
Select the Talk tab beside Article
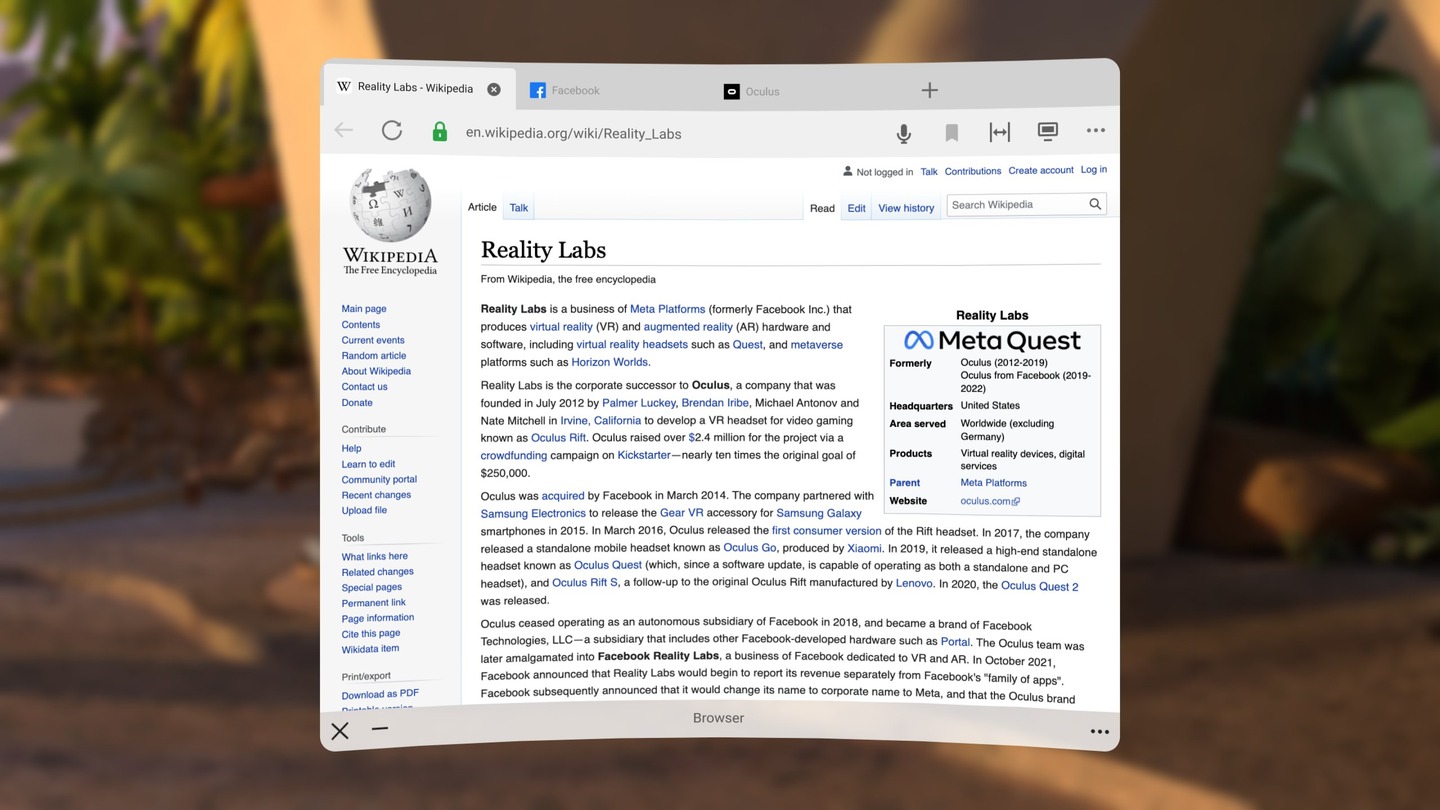pyautogui.click(x=519, y=208)
